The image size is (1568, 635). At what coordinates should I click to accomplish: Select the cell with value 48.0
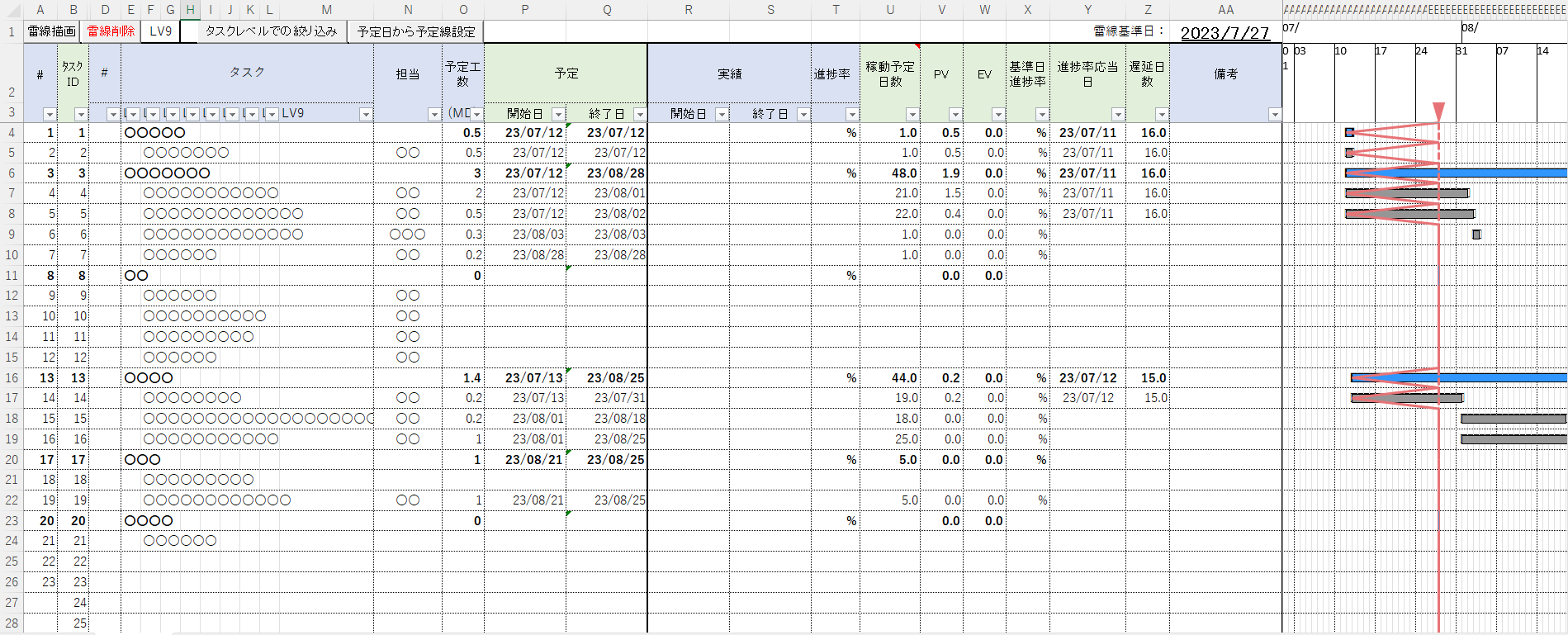point(890,173)
